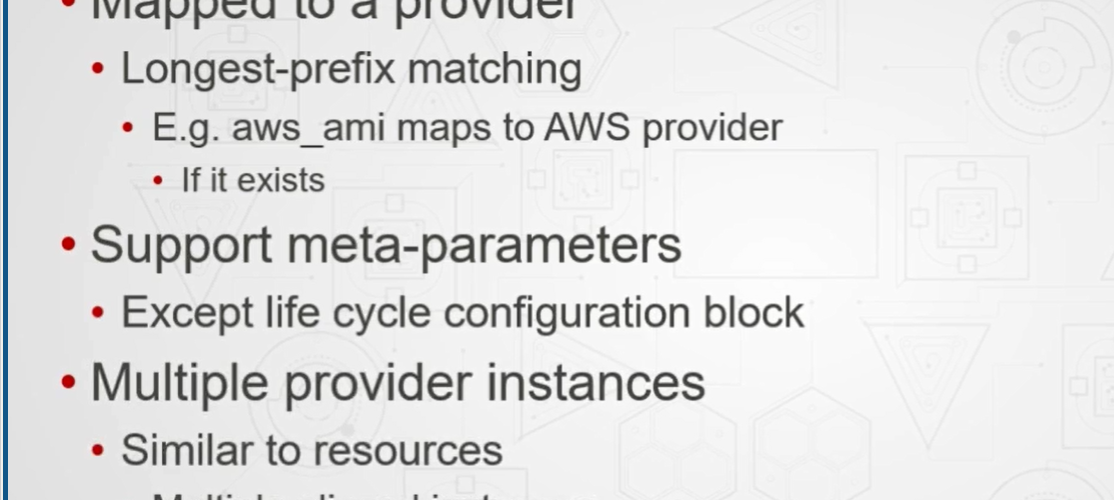Viewport: 1114px width, 500px height.
Task: Click 'Except life cycle configuration block' text
Action: click(463, 313)
